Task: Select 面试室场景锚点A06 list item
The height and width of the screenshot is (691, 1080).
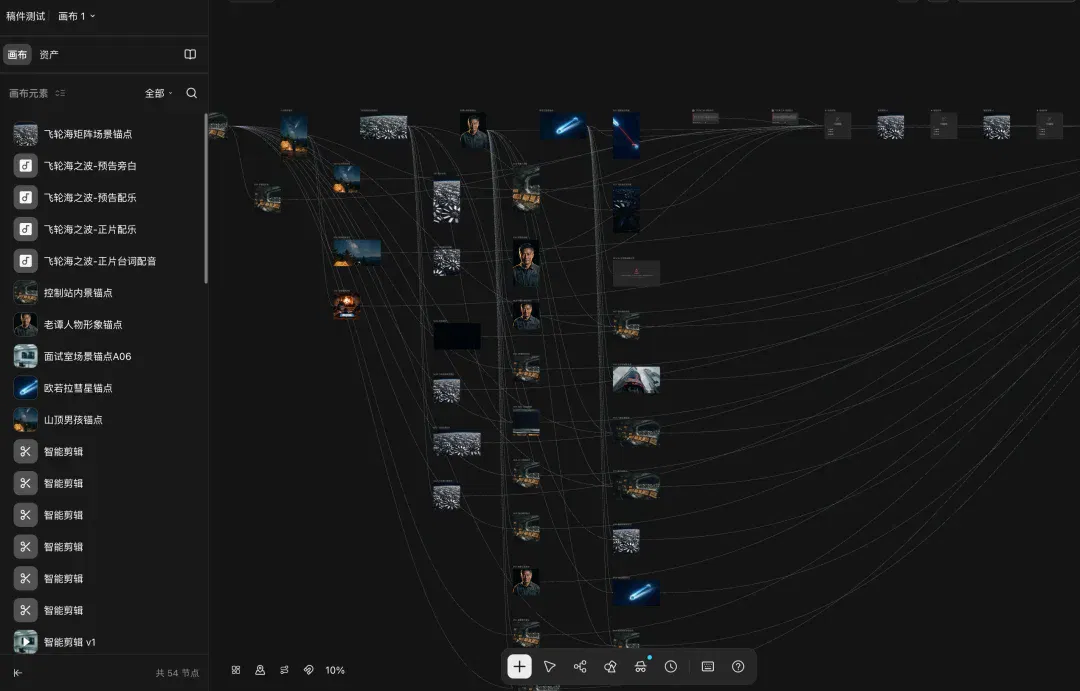Action: (103, 355)
